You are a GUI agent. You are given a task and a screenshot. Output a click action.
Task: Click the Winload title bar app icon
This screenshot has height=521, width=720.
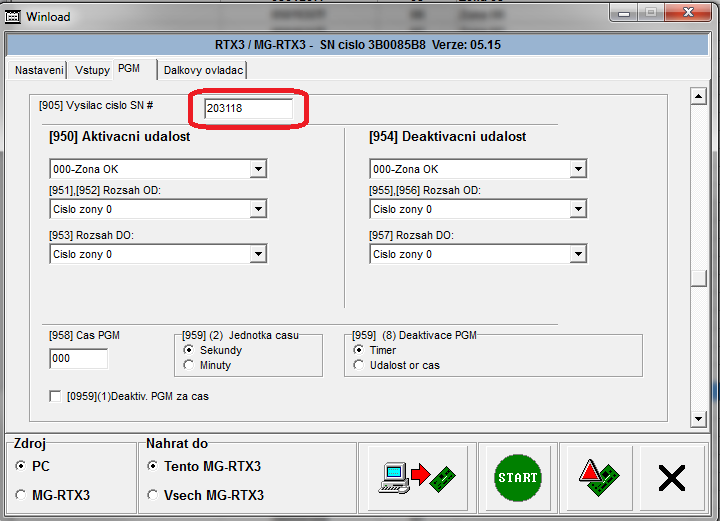pos(14,16)
